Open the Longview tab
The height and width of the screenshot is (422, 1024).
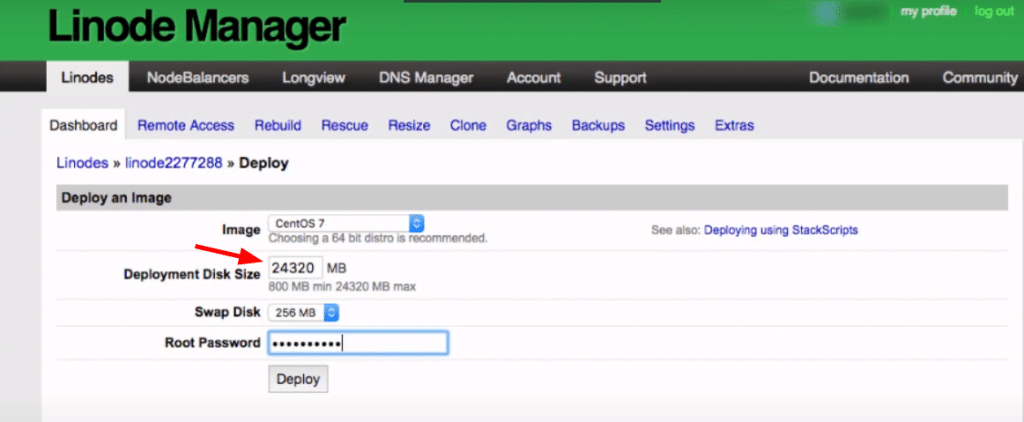click(313, 78)
